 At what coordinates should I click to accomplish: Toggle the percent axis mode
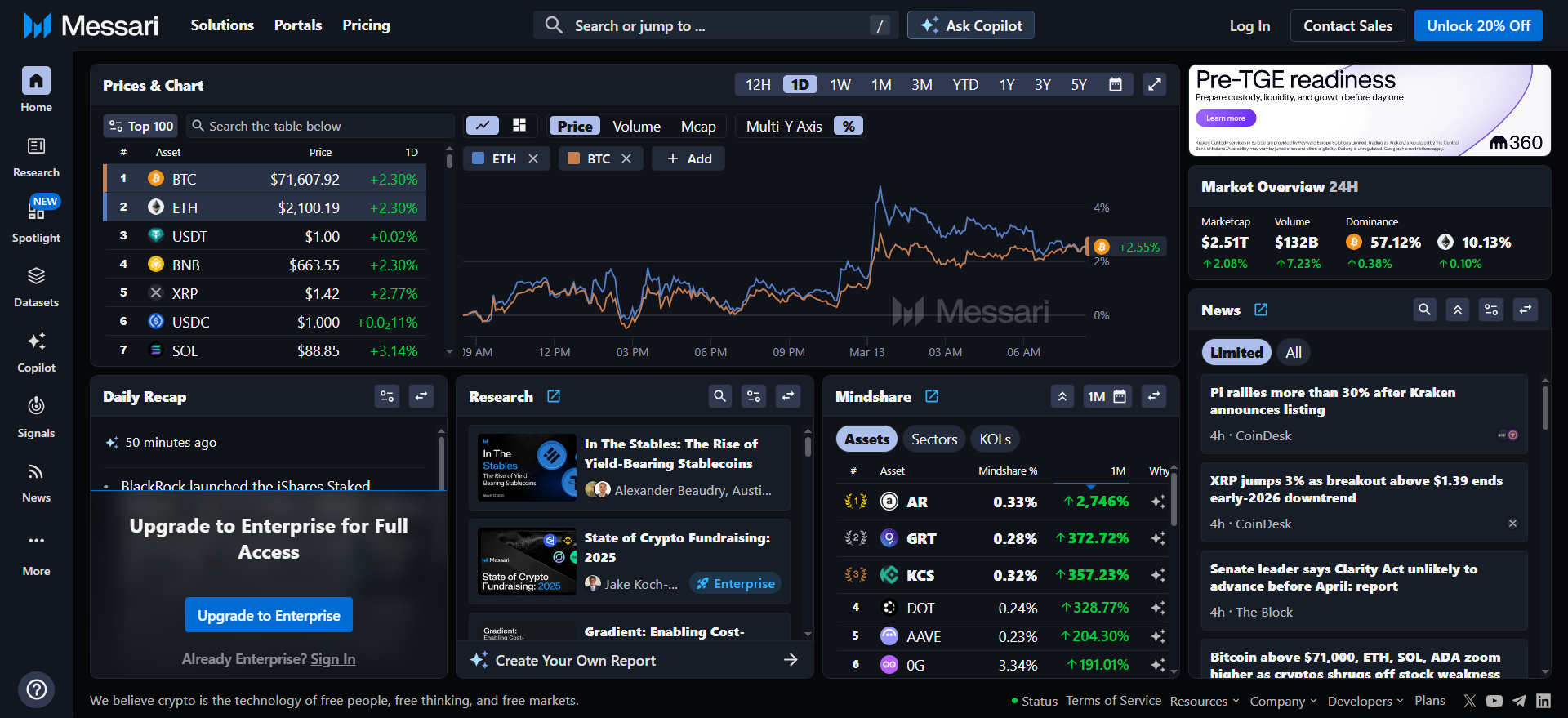pyautogui.click(x=849, y=126)
